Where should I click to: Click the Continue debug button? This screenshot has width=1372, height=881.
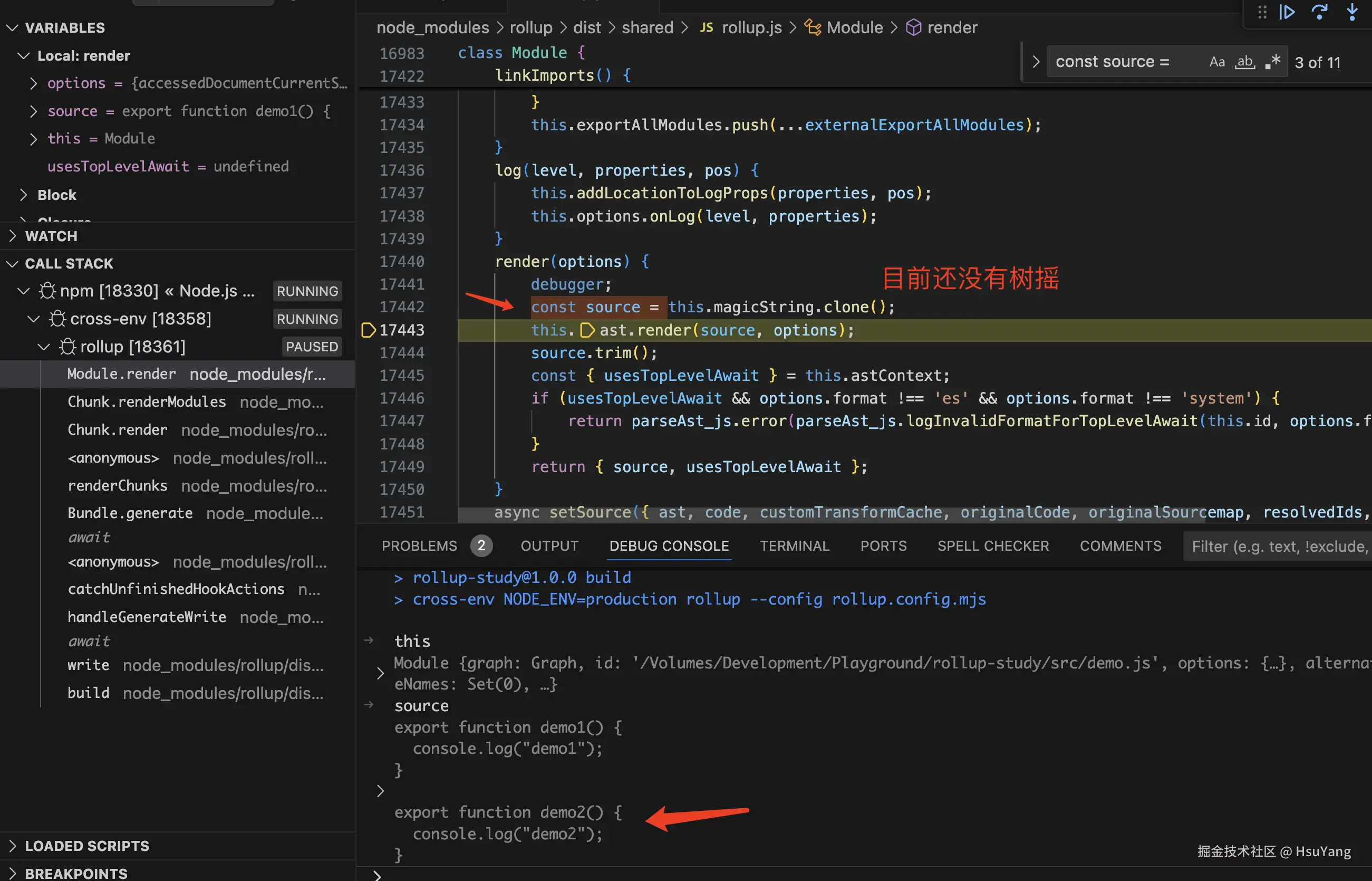(1287, 13)
